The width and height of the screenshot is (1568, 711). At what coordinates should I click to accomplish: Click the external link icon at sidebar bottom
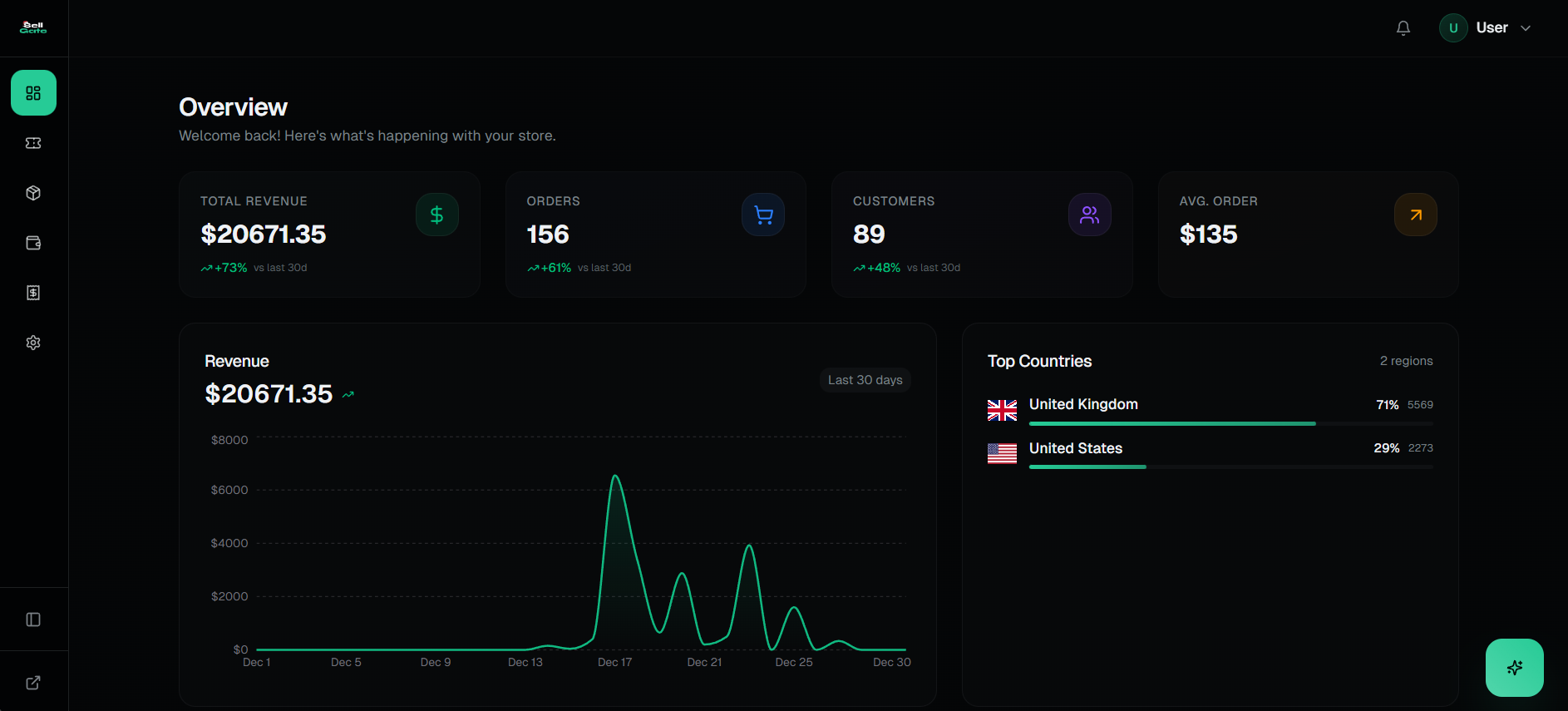(33, 683)
